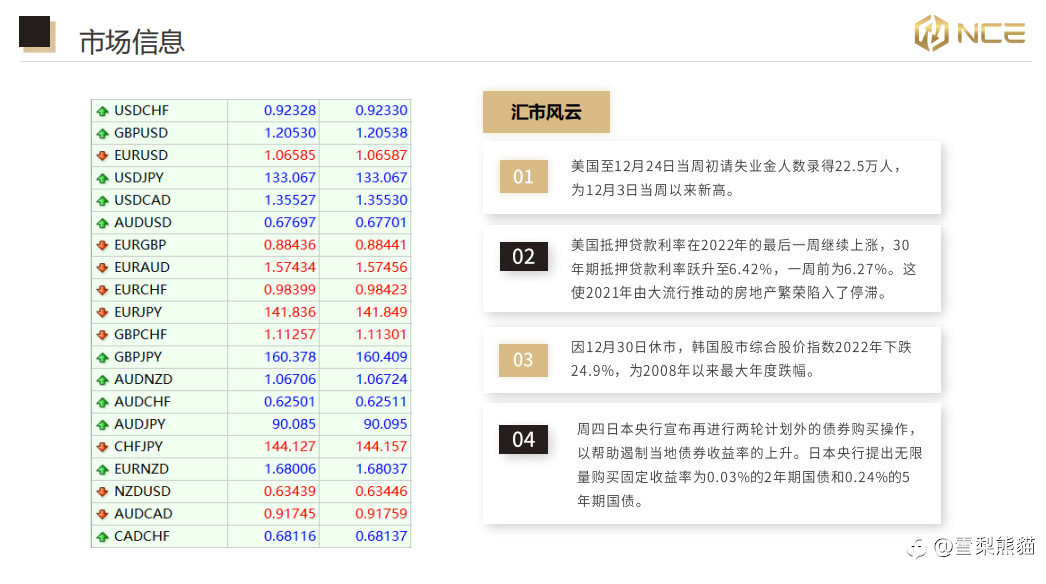Click the green up arrow beside EURNZD
The height and width of the screenshot is (584, 1046).
pos(102,470)
